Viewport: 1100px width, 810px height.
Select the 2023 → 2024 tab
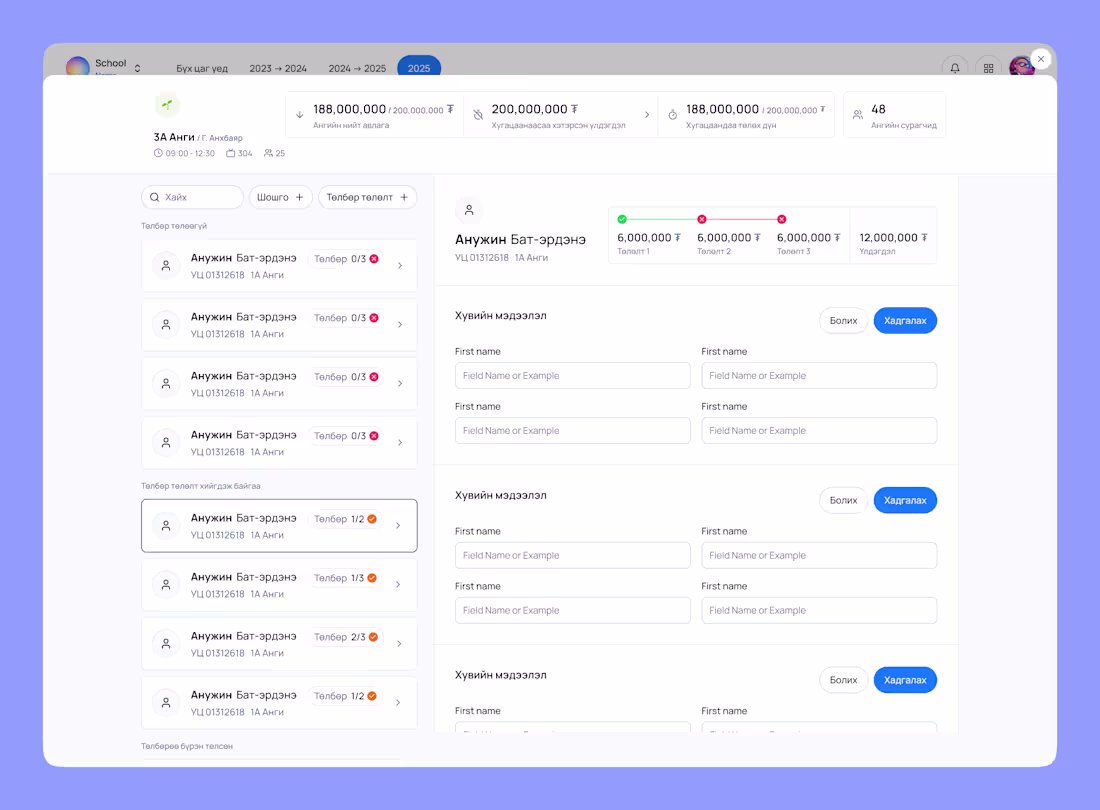tap(278, 69)
